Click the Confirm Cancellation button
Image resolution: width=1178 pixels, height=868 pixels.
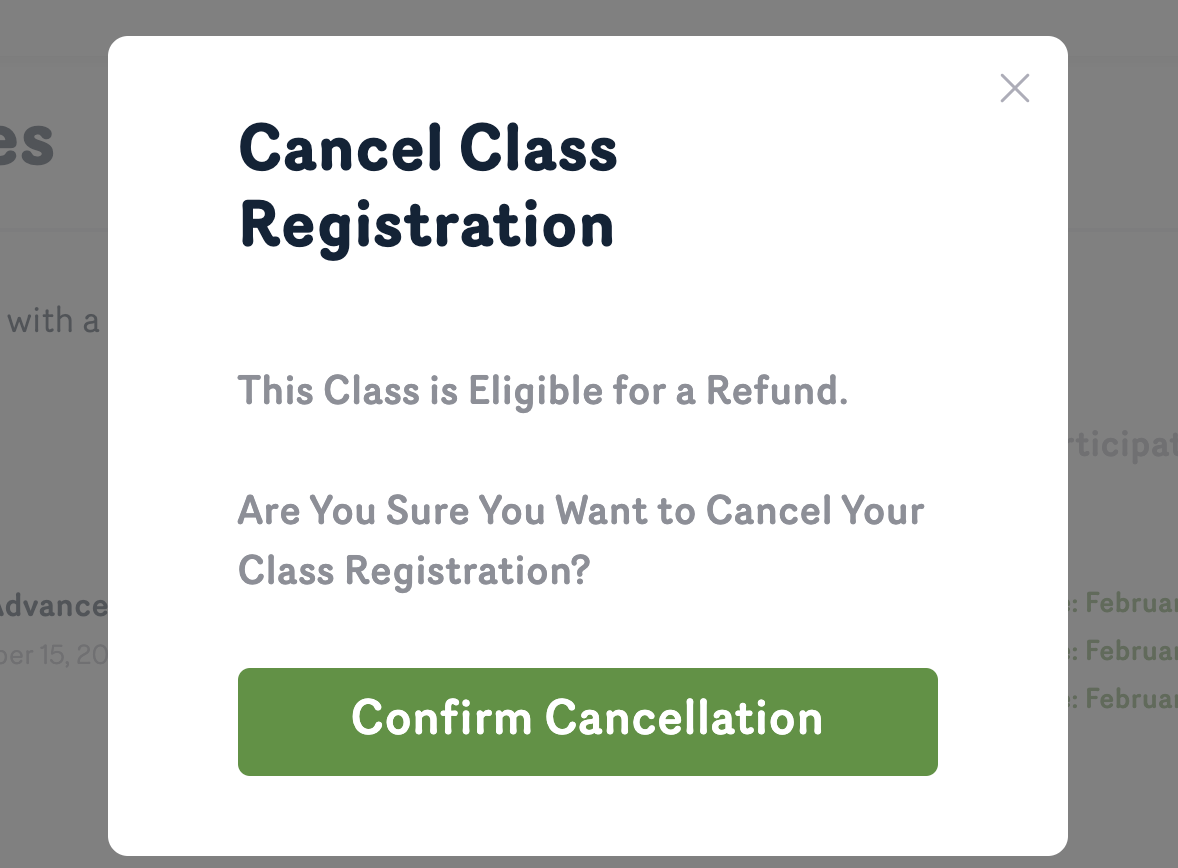click(587, 721)
